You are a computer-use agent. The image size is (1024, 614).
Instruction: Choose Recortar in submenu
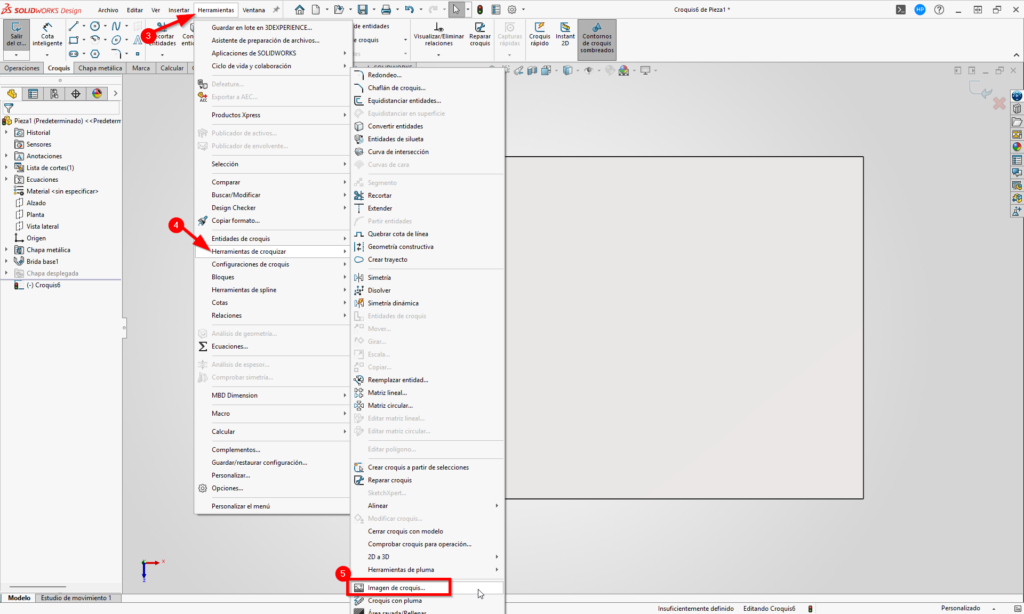pos(379,195)
